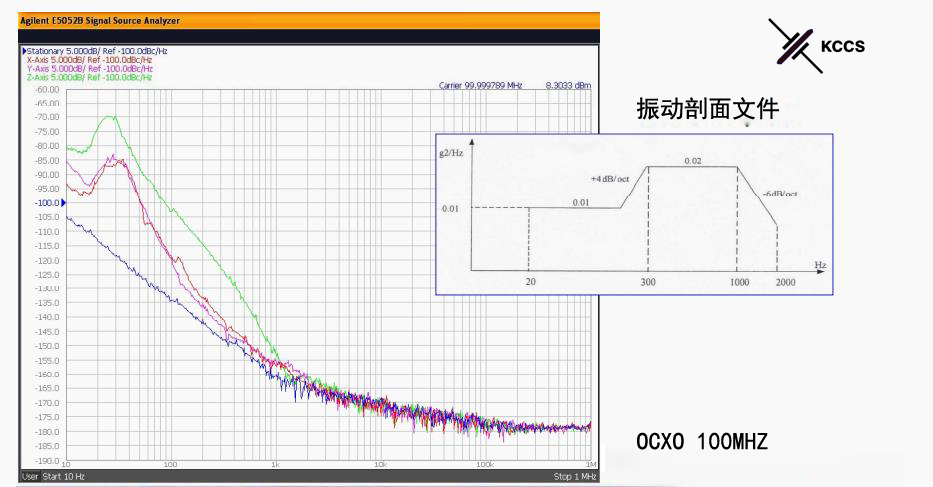
Task: Click the Carrier 99.999789 MHz readout
Action: 480,86
